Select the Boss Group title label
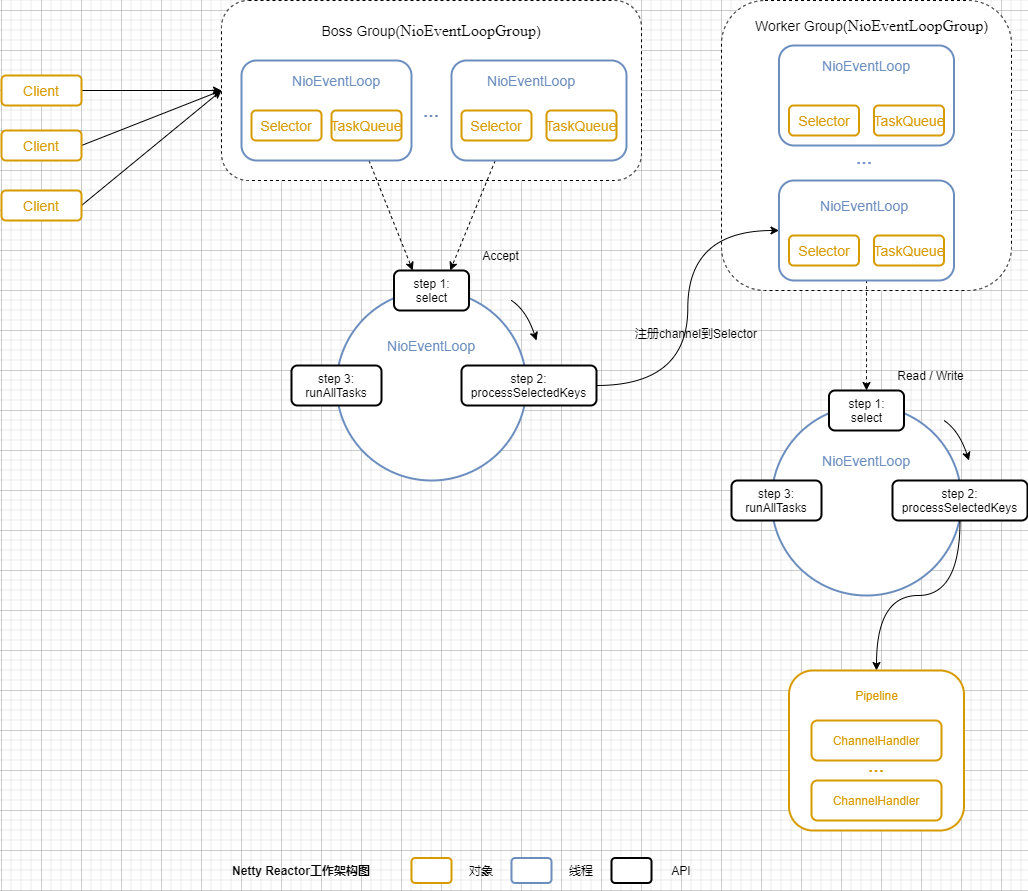This screenshot has height=891, width=1028. pyautogui.click(x=431, y=31)
